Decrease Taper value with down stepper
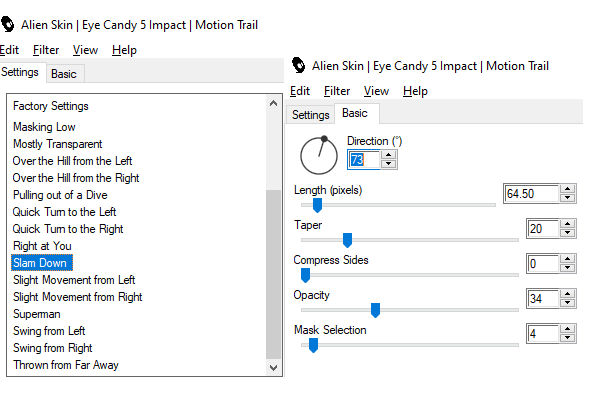 tap(567, 233)
